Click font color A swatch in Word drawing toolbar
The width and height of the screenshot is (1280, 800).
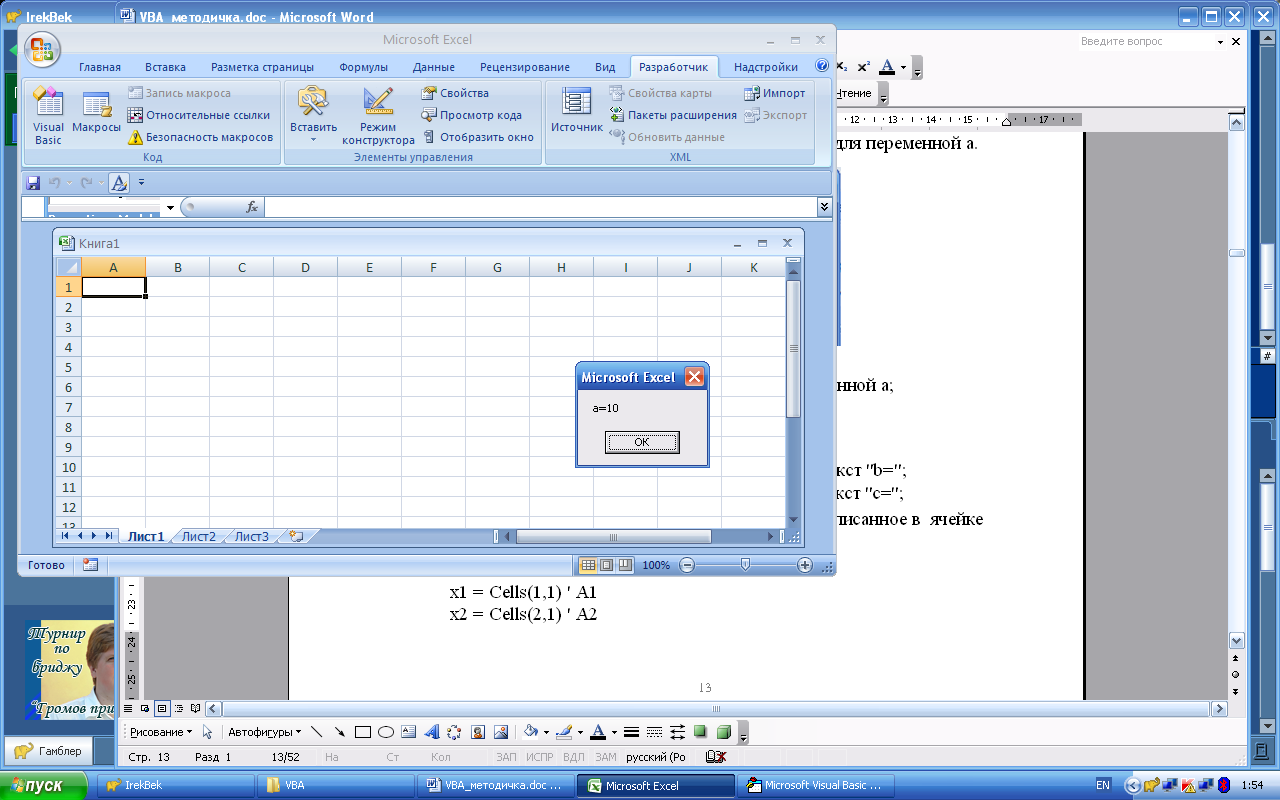pyautogui.click(x=598, y=732)
